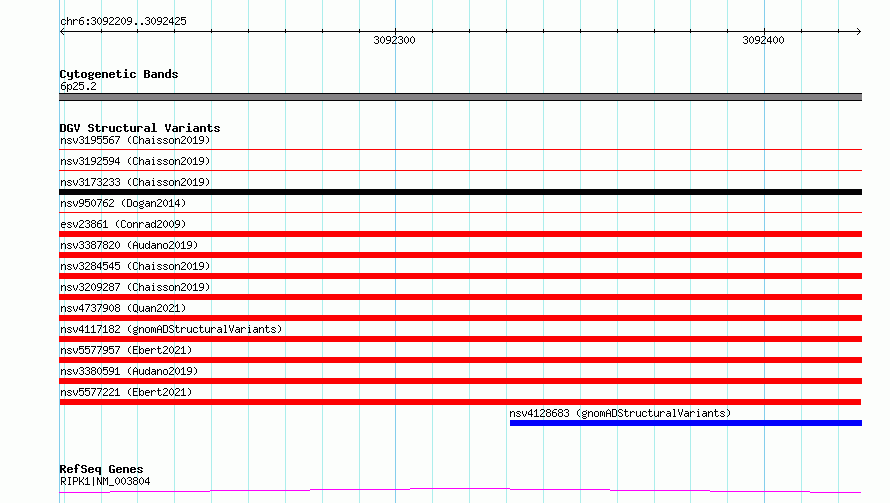Image resolution: width=890 pixels, height=503 pixels.
Task: Click the red bar under nsv3380591
Action: tap(460, 381)
